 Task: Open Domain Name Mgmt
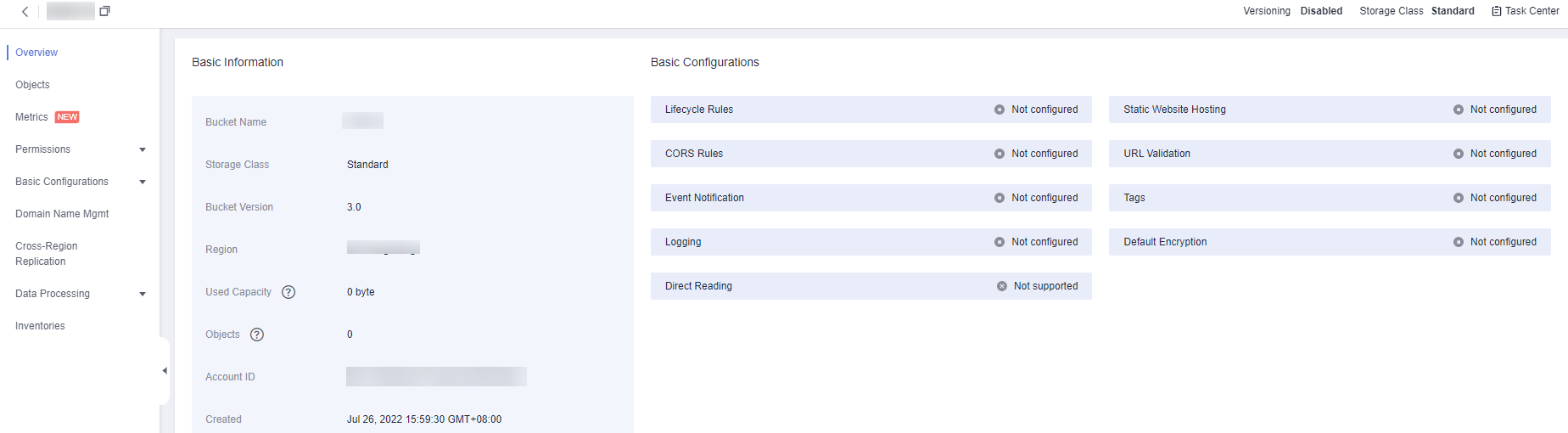coord(62,214)
